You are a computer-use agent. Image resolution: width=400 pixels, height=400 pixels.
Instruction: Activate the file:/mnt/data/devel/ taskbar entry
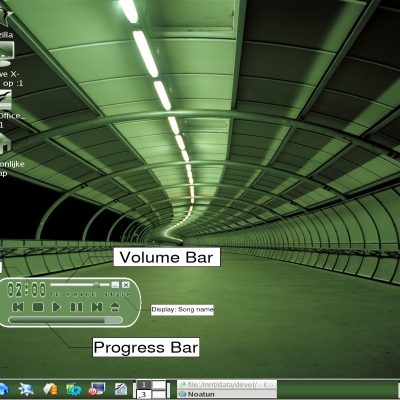click(x=227, y=385)
